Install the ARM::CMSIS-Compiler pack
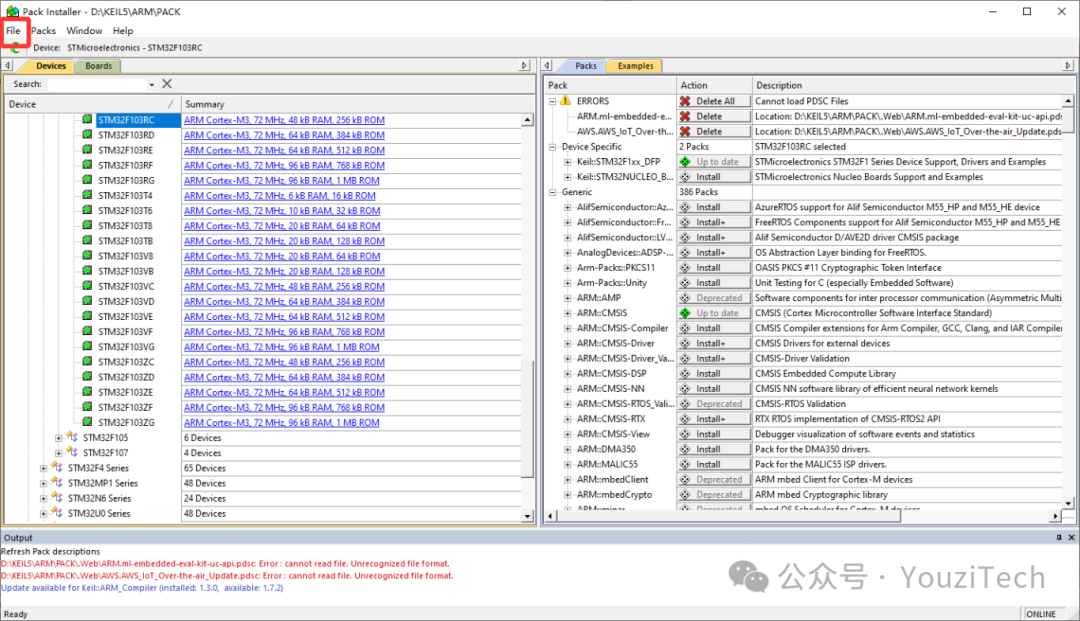 [714, 328]
